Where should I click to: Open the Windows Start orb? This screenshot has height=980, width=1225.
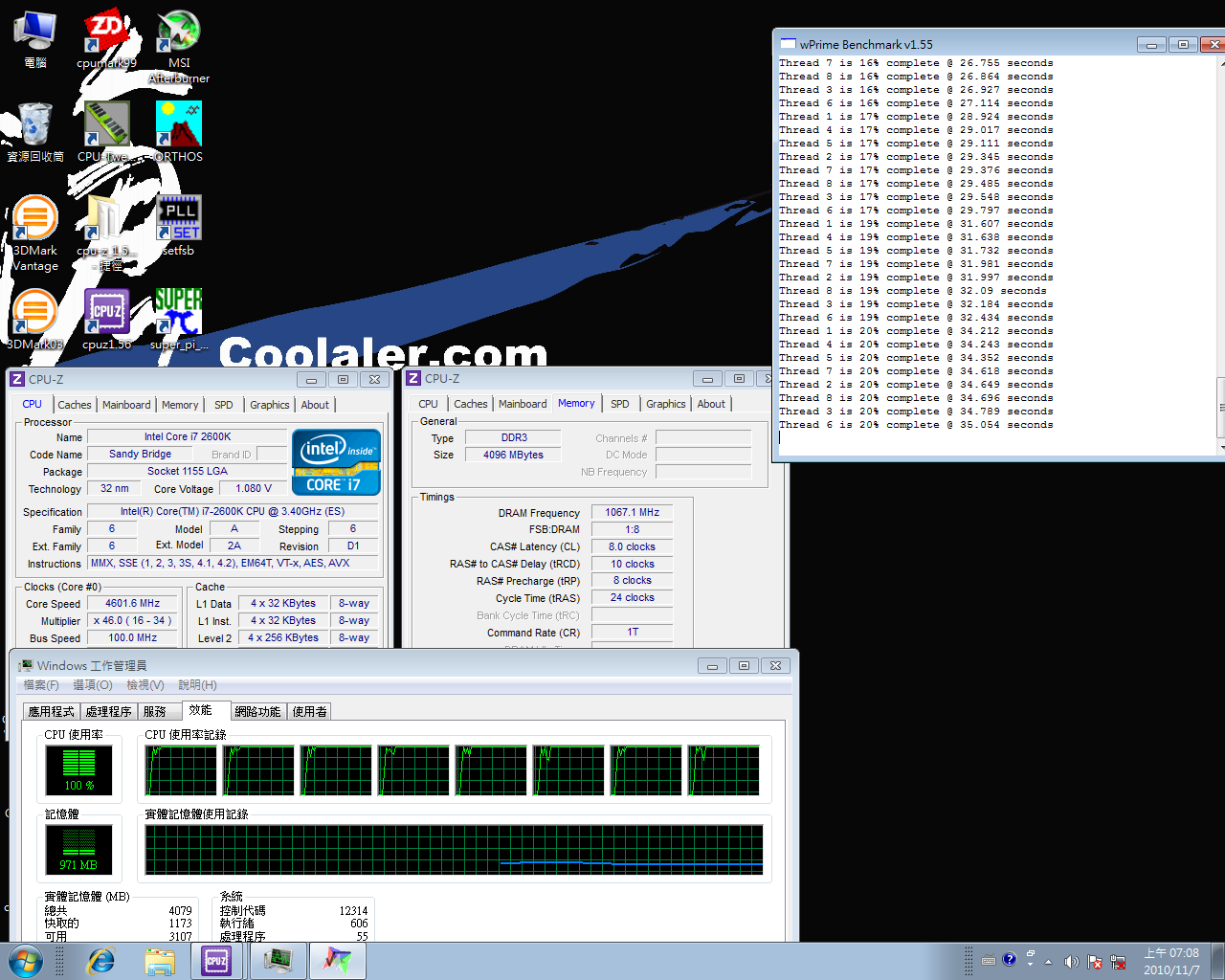click(26, 961)
